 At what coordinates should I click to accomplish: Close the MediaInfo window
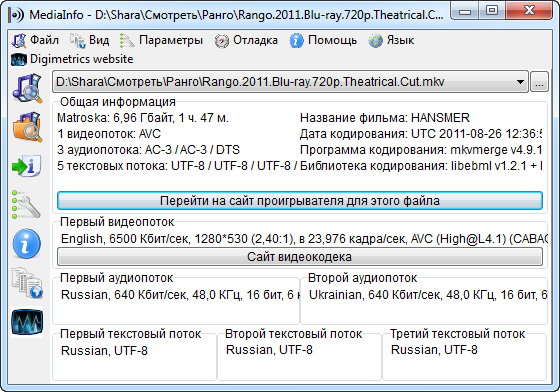tap(529, 11)
